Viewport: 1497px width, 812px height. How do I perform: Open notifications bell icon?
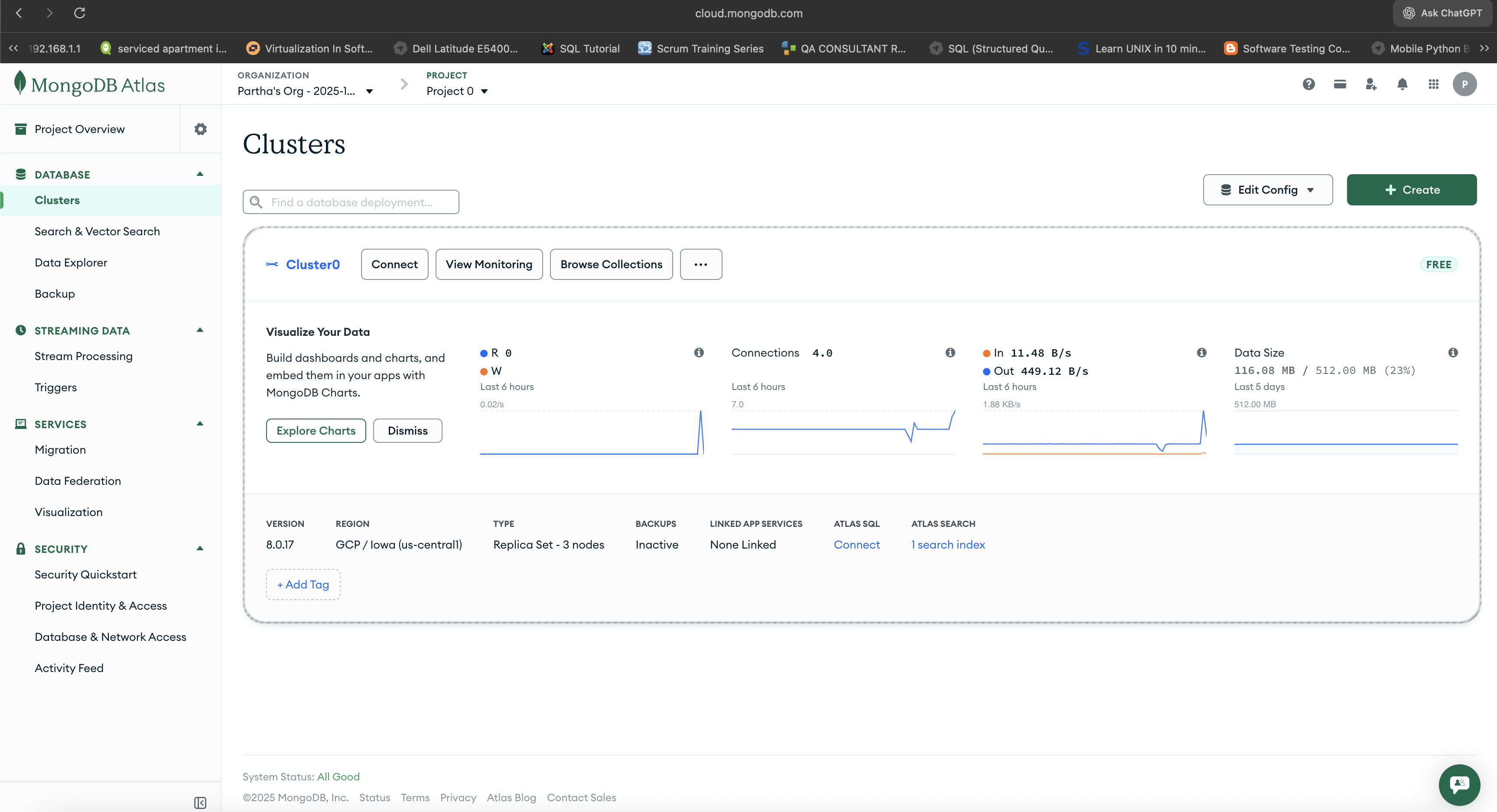(1402, 84)
